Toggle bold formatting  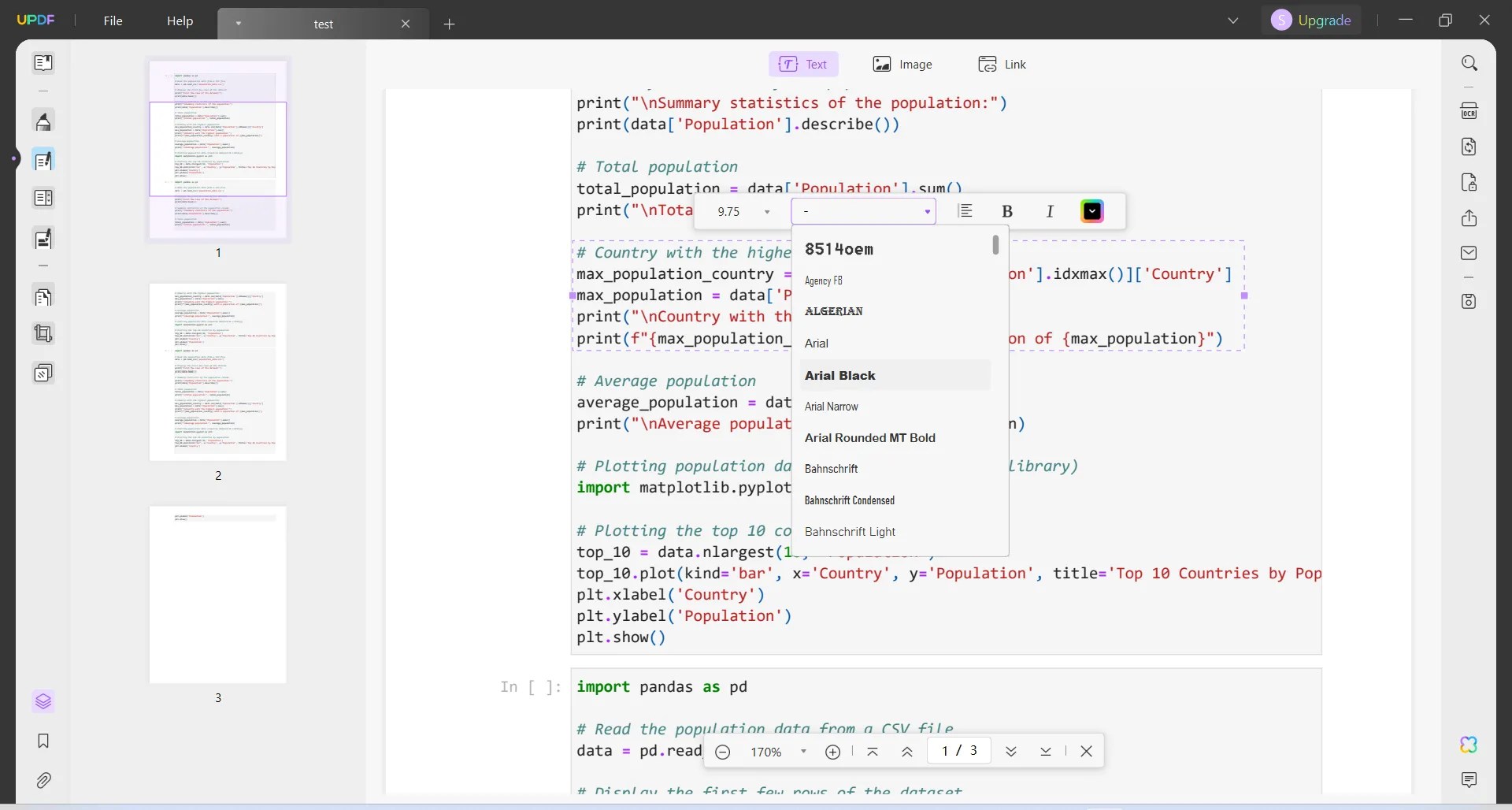[1006, 211]
